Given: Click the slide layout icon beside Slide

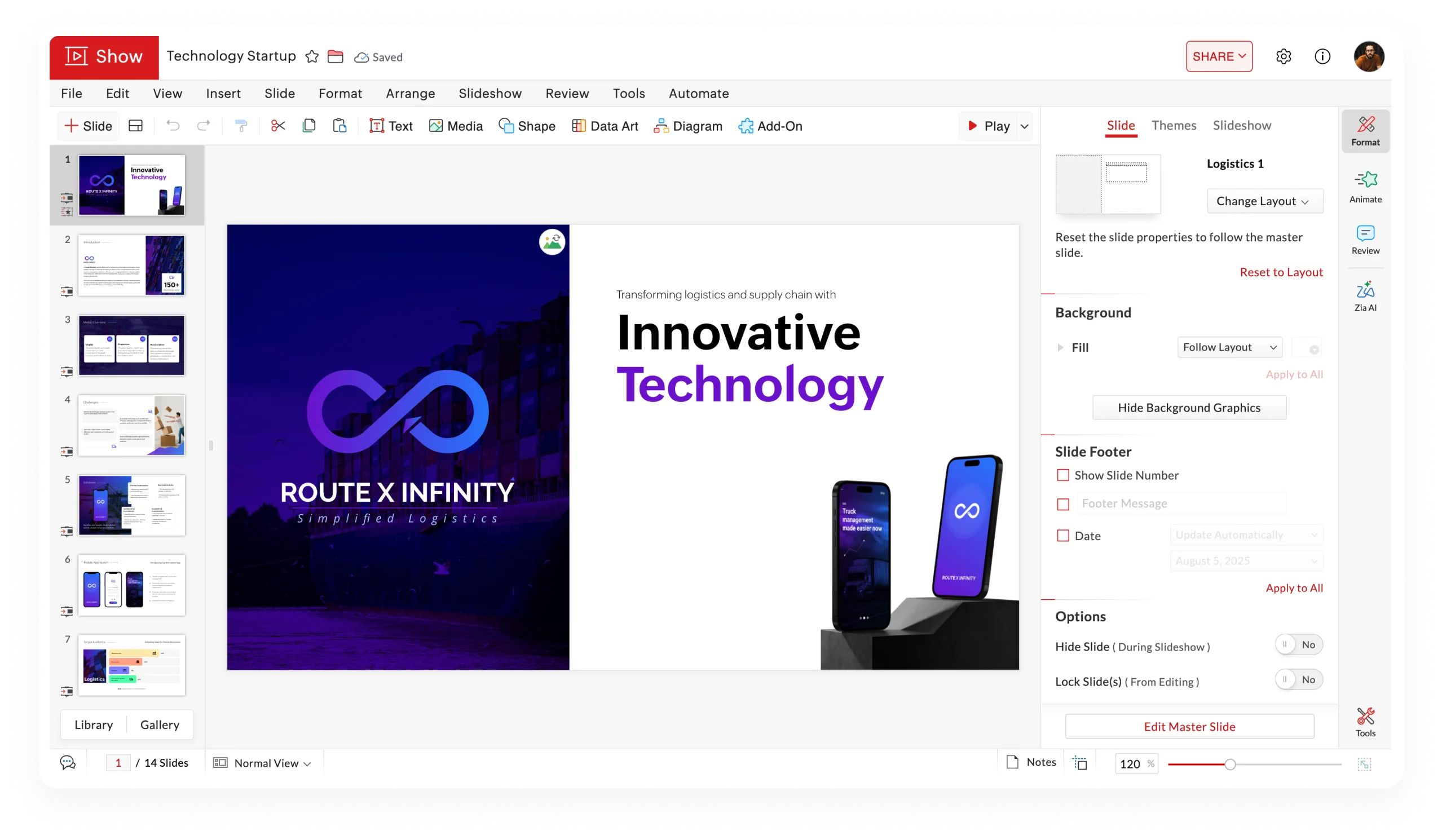Looking at the screenshot, I should coord(135,126).
